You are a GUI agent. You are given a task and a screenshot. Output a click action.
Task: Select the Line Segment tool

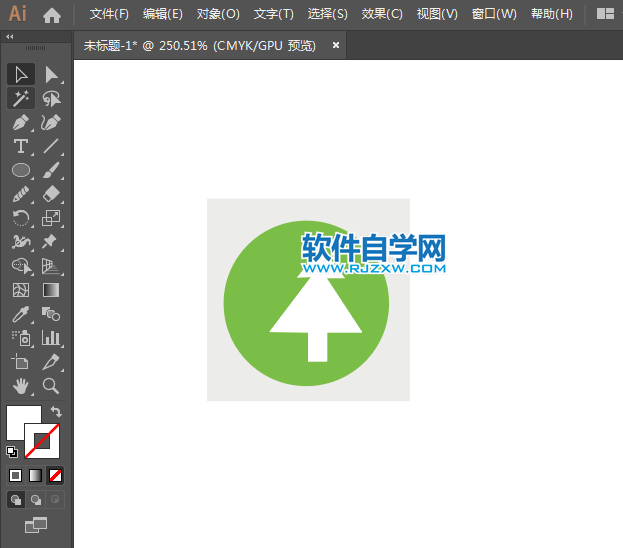[x=51, y=146]
